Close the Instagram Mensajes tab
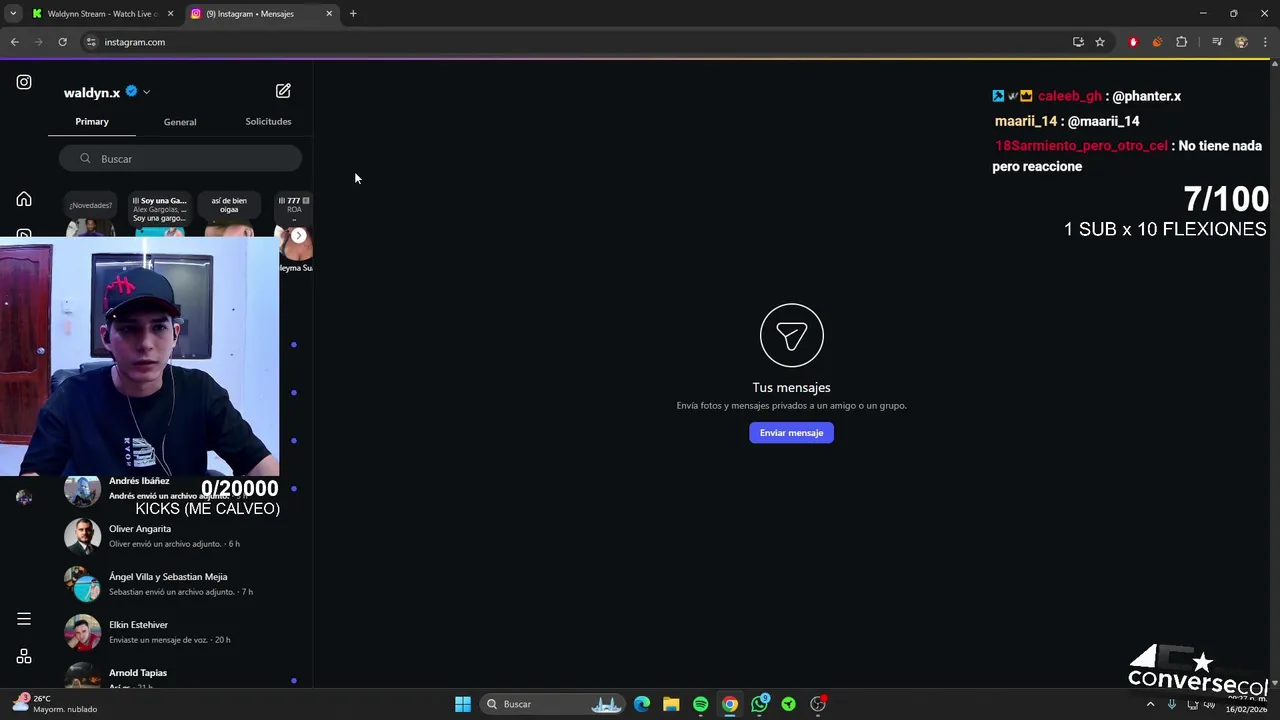 click(x=329, y=14)
